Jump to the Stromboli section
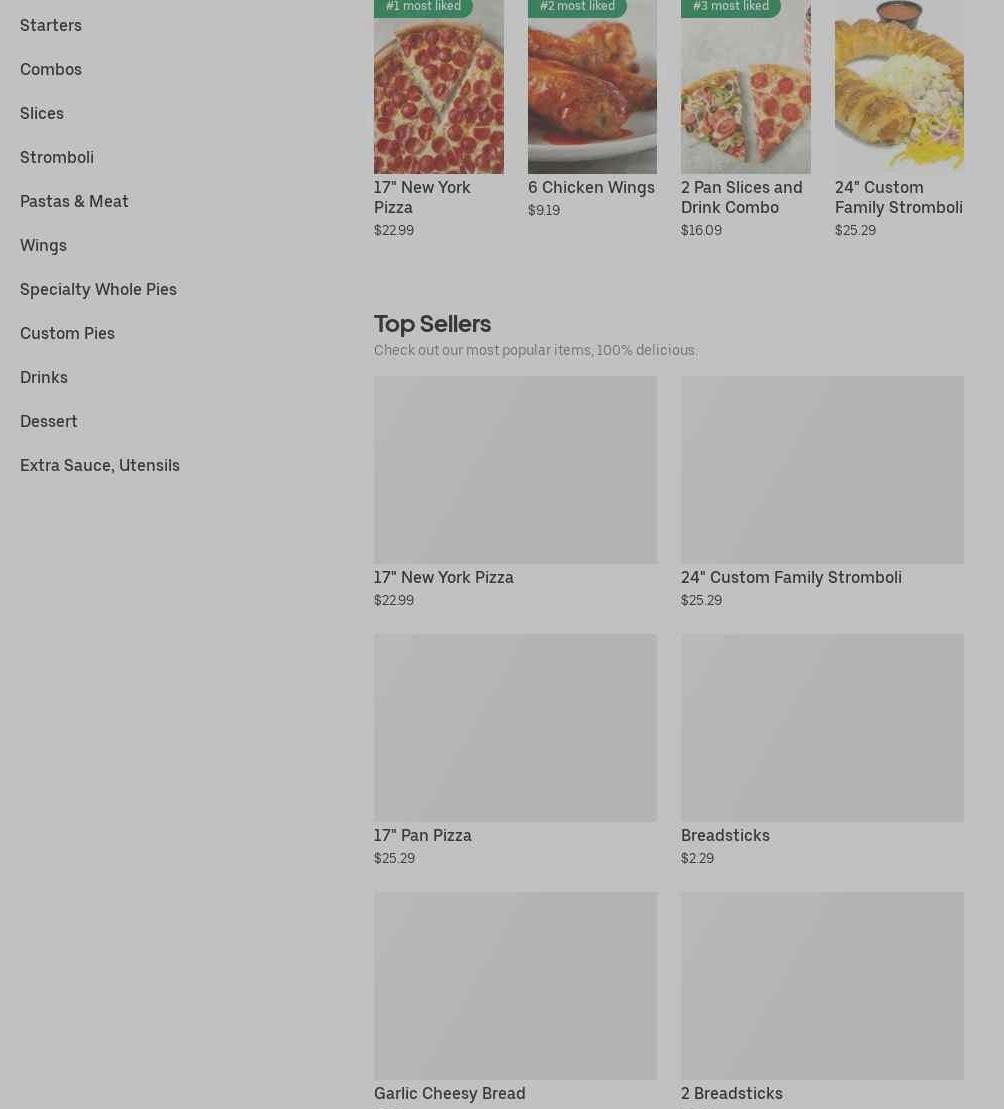 [57, 157]
